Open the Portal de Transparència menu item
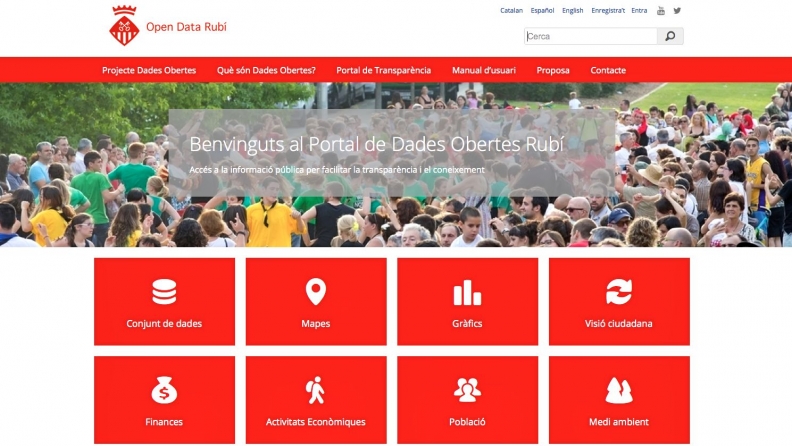792x446 pixels. (x=384, y=70)
